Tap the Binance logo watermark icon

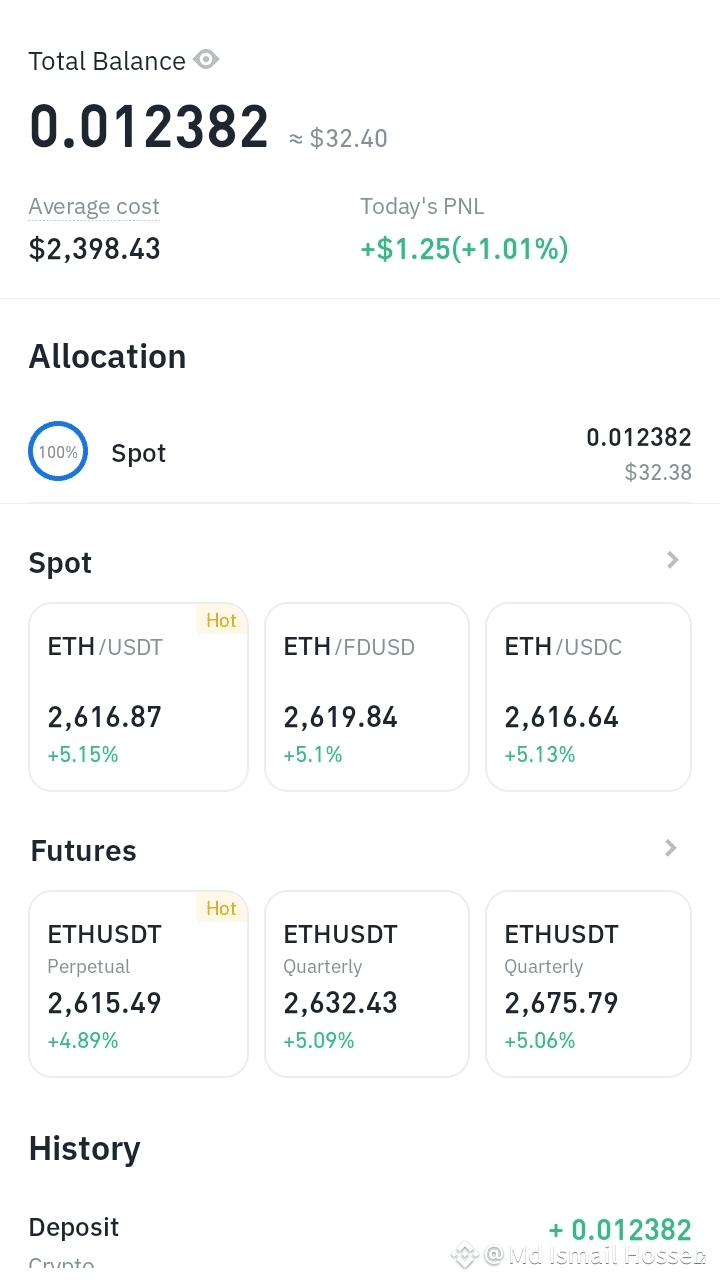[x=464, y=1254]
